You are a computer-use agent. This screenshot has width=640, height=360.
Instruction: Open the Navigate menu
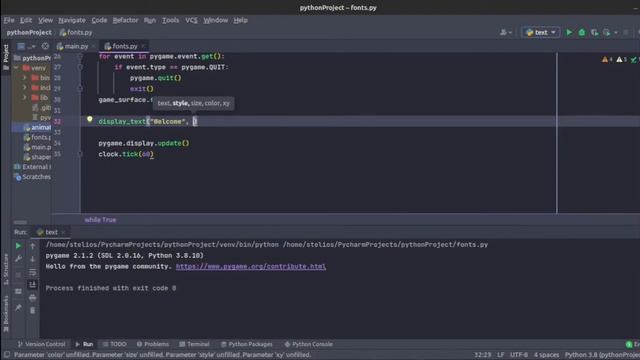[x=72, y=20]
